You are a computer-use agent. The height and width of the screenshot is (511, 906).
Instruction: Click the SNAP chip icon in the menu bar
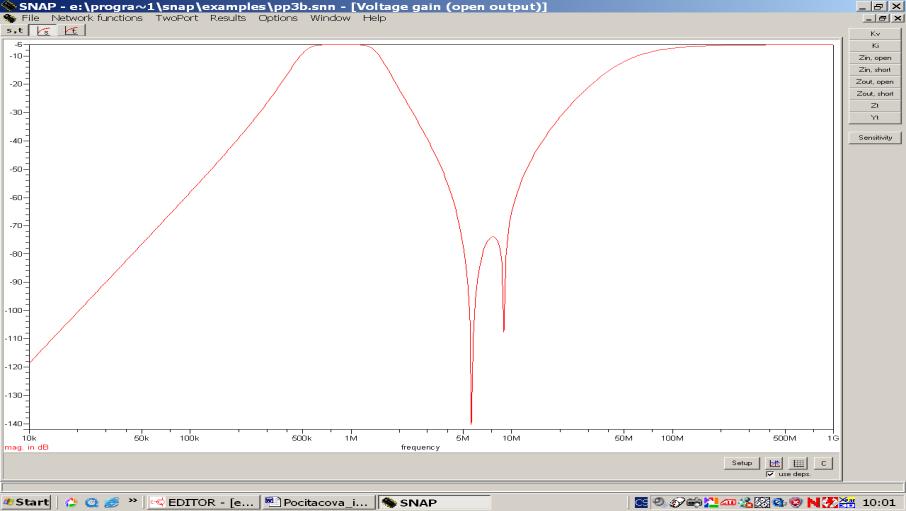click(x=9, y=18)
